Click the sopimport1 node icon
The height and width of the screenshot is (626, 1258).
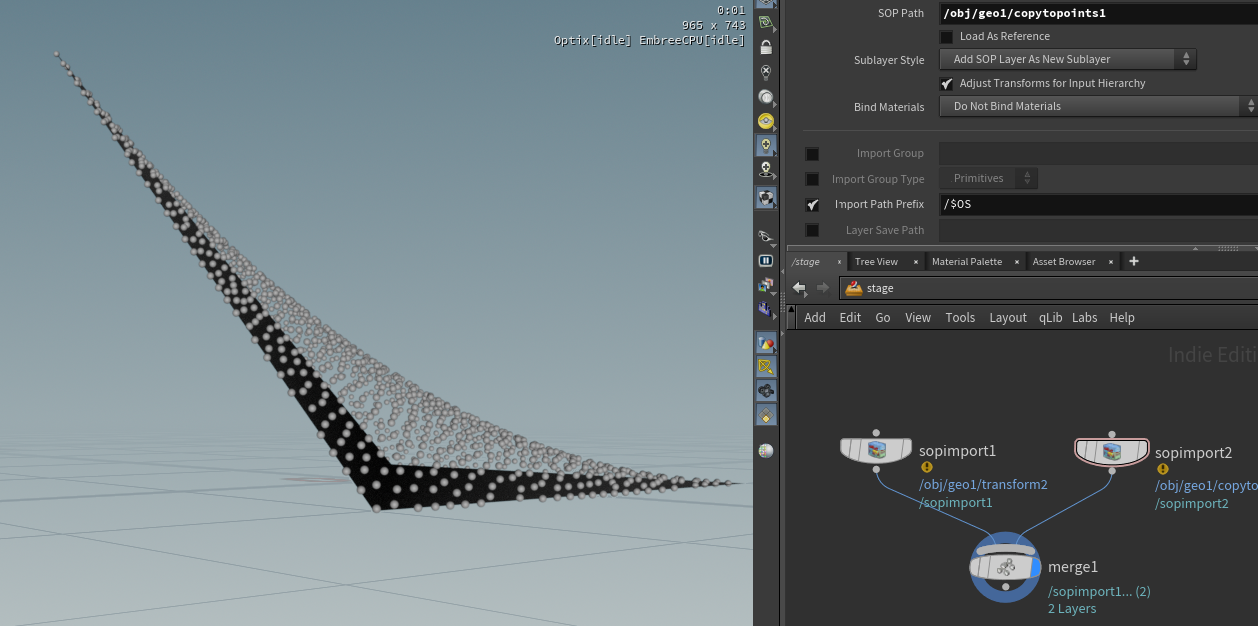tap(876, 450)
